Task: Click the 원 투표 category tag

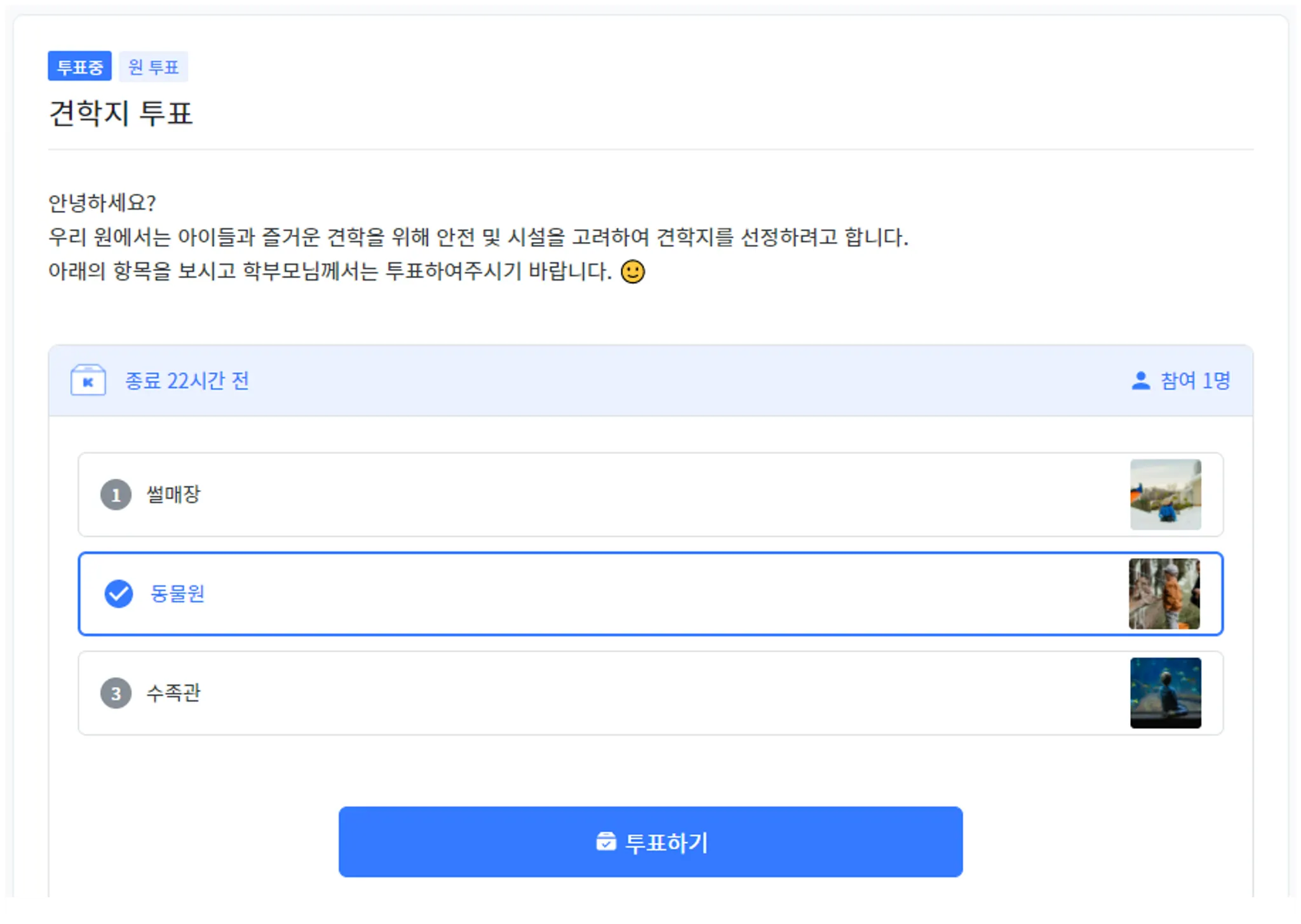Action: click(x=153, y=66)
